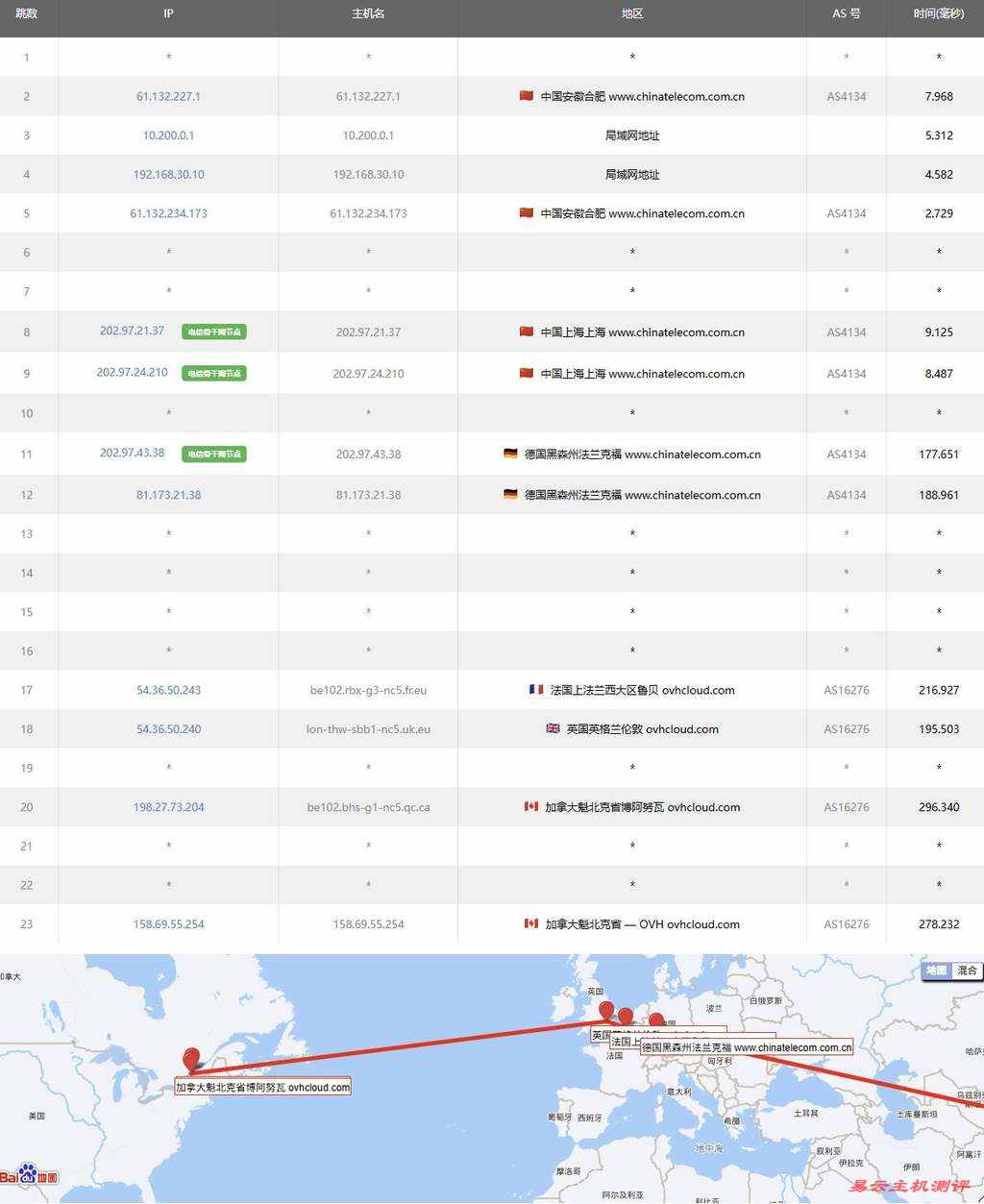Screen dimensions: 984x1204
Task: Open IP link 202.97.21.37
Action: pos(132,331)
